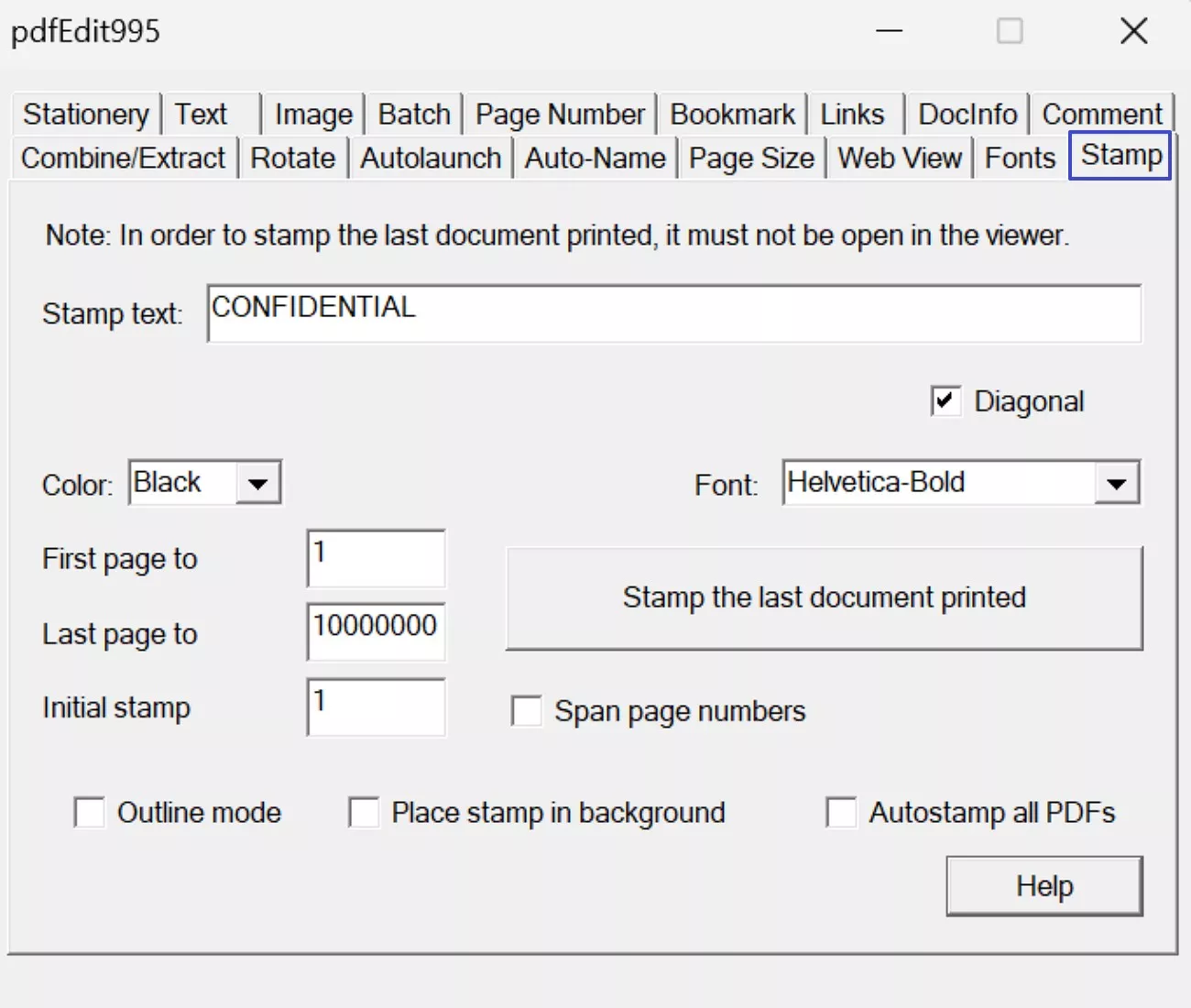Switch to the Rotate tab
Viewport: 1191px width, 1008px height.
[292, 158]
